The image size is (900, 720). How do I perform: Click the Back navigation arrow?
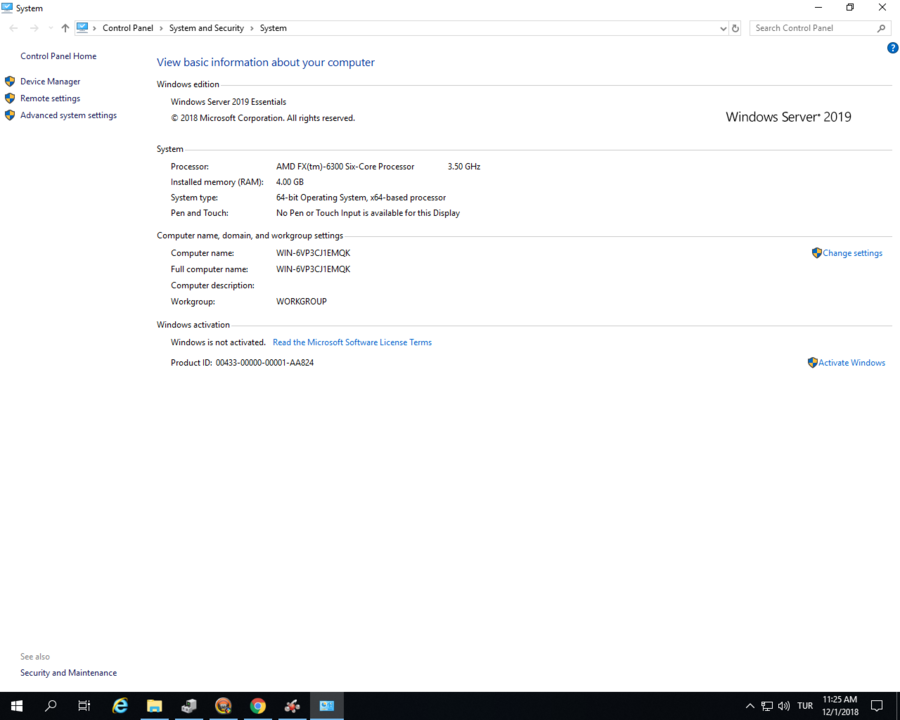coord(14,28)
